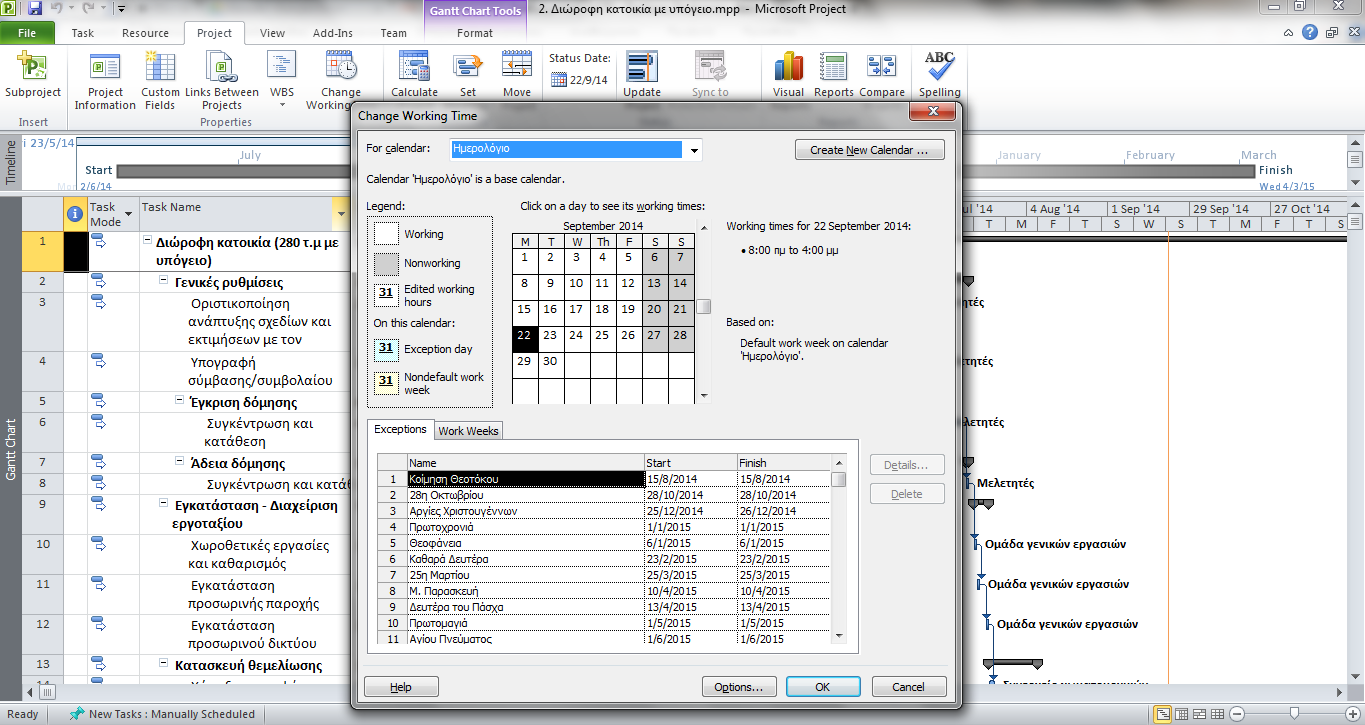Select the Work Weeks tab
The image size is (1365, 725).
[469, 431]
